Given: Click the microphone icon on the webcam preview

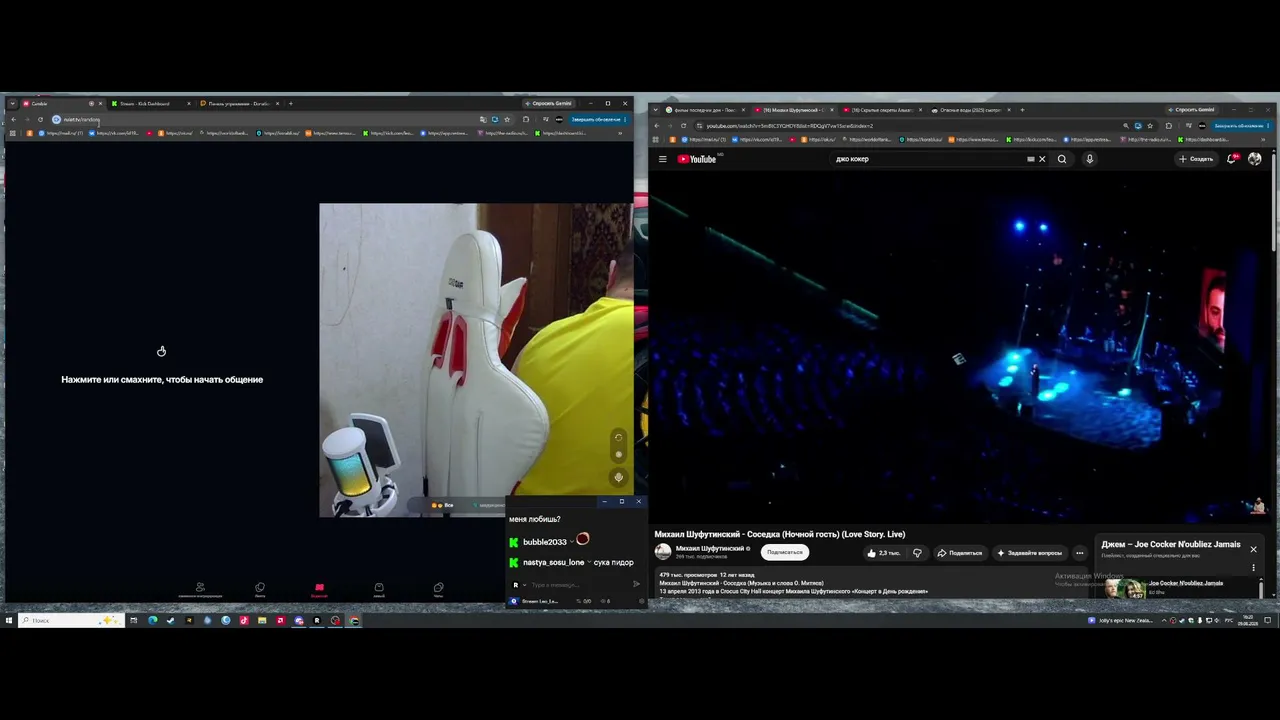Looking at the screenshot, I should pyautogui.click(x=618, y=478).
